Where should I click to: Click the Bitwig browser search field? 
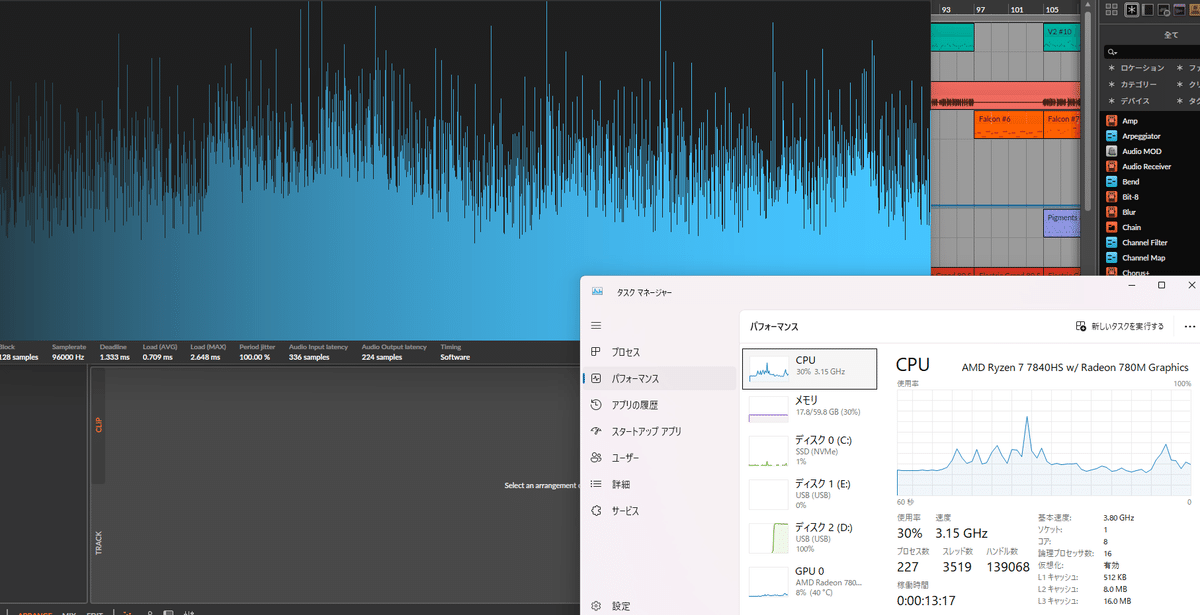pos(1152,52)
